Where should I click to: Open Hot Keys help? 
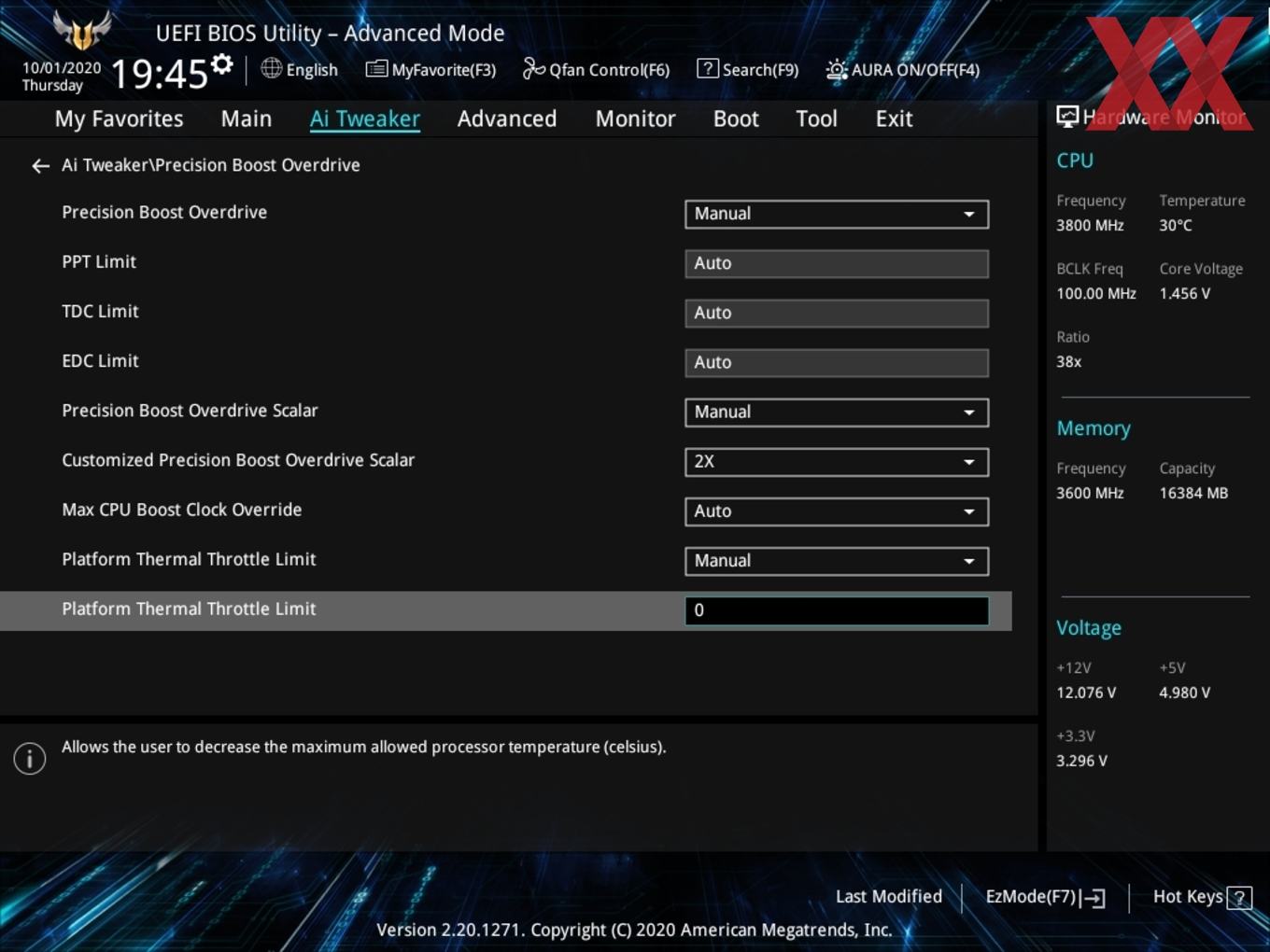pos(1202,897)
